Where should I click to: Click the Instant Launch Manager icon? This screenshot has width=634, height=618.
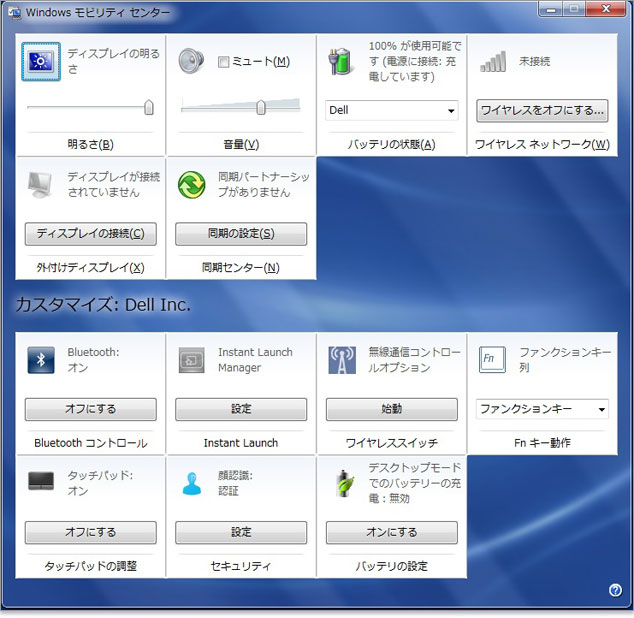coord(191,360)
